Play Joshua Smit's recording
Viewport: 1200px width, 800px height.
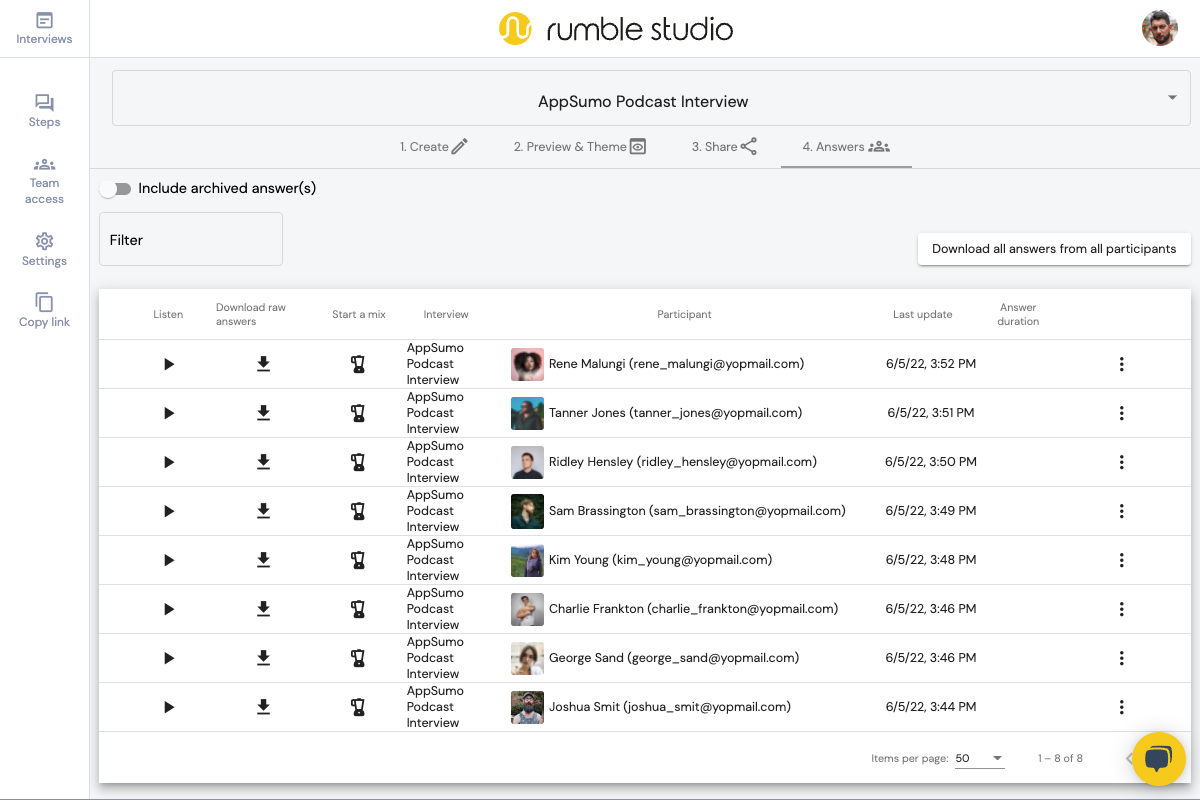(x=168, y=707)
